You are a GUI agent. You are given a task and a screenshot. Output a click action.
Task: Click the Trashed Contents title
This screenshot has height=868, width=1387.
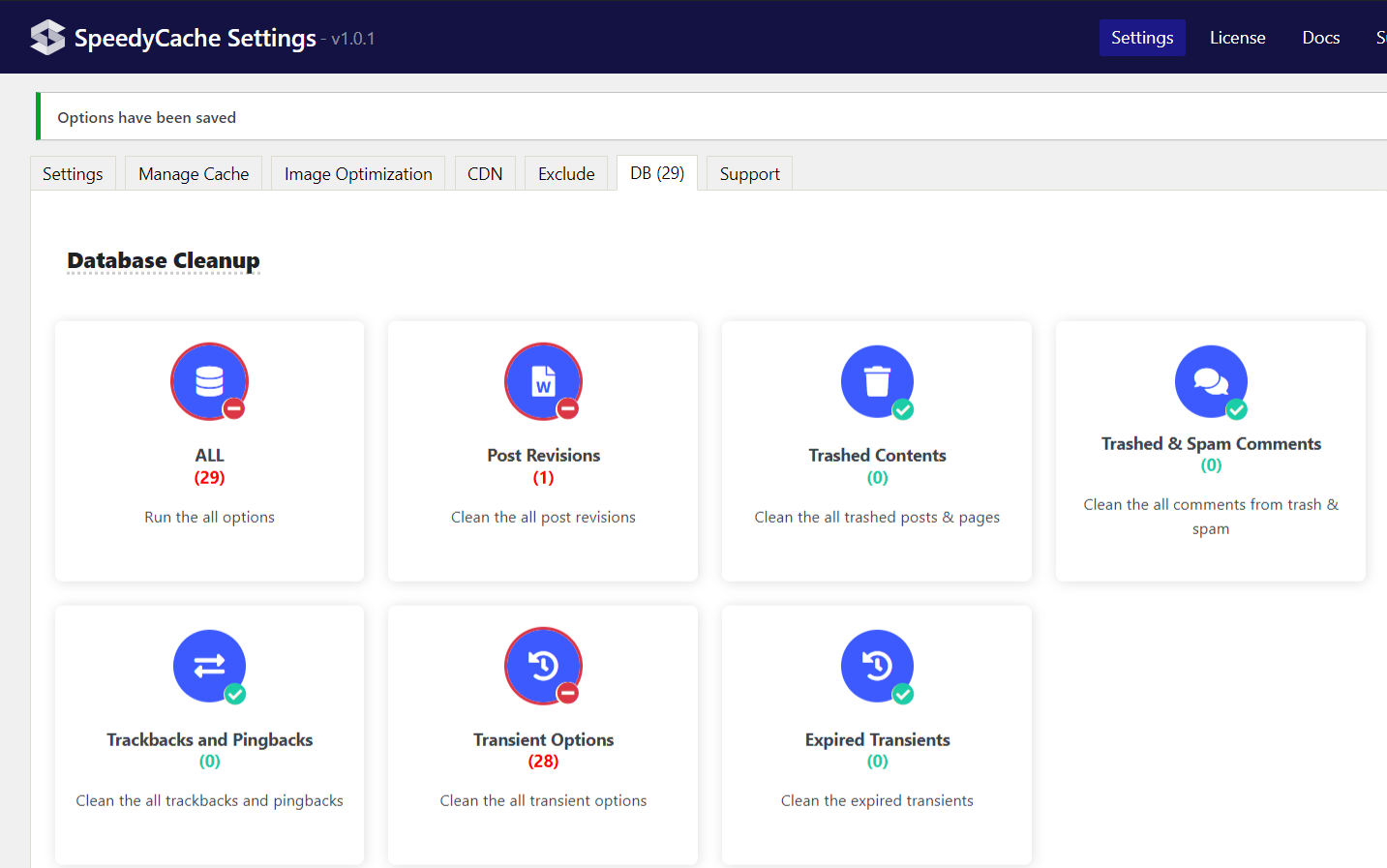pyautogui.click(x=877, y=455)
